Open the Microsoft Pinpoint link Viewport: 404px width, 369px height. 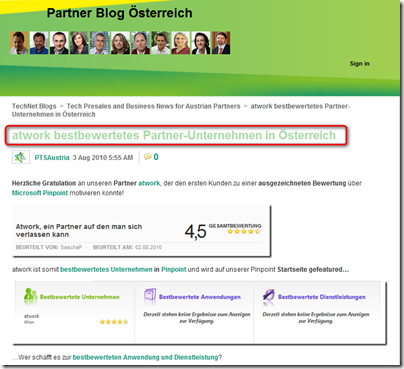pyautogui.click(x=40, y=193)
